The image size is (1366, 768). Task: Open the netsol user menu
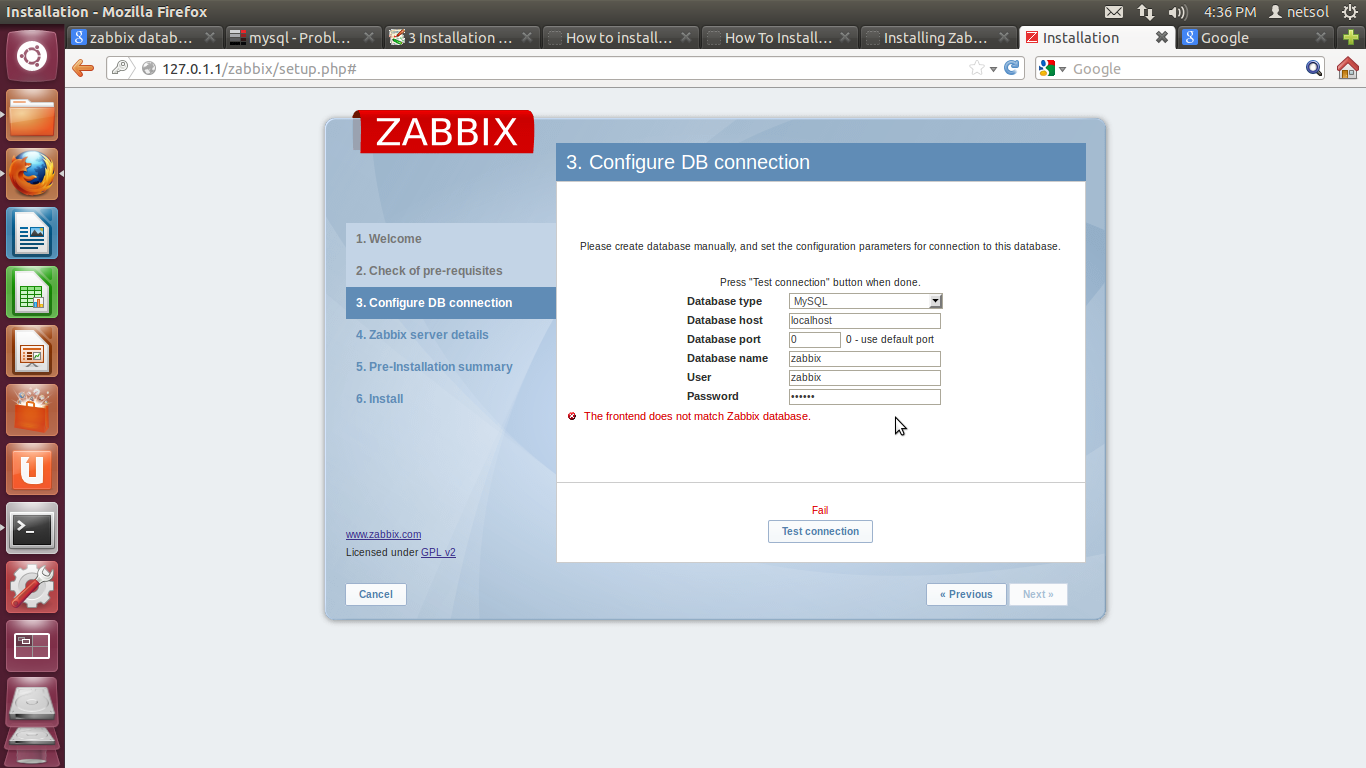click(x=1299, y=12)
